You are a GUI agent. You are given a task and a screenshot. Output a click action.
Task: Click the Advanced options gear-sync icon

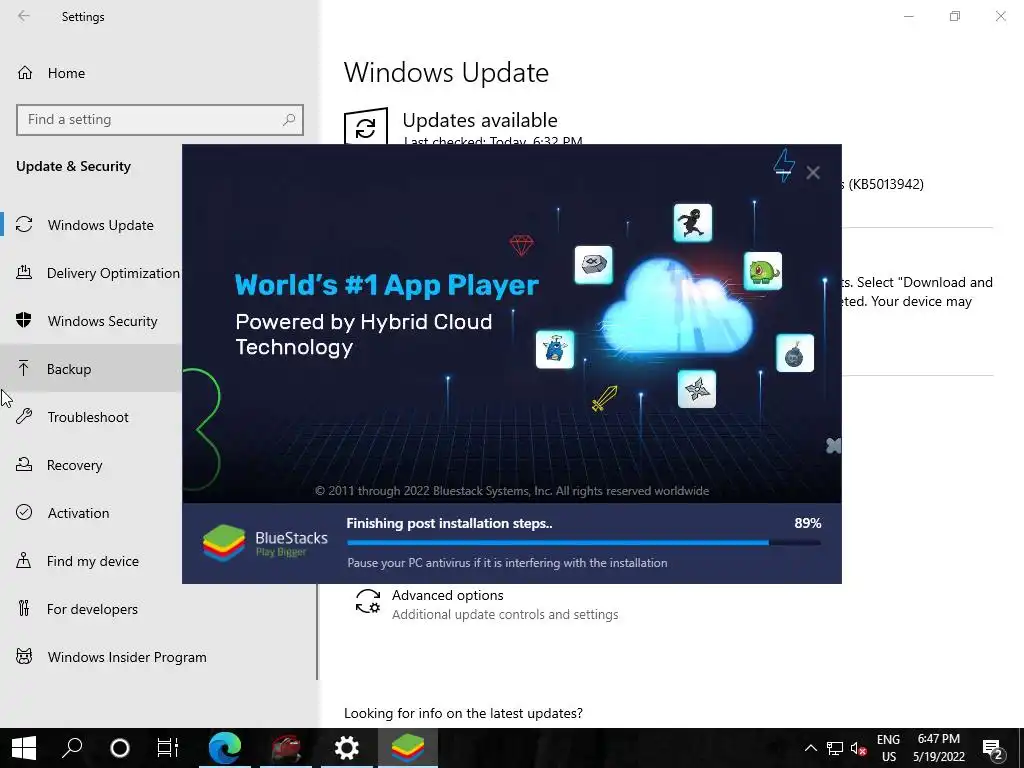point(368,601)
